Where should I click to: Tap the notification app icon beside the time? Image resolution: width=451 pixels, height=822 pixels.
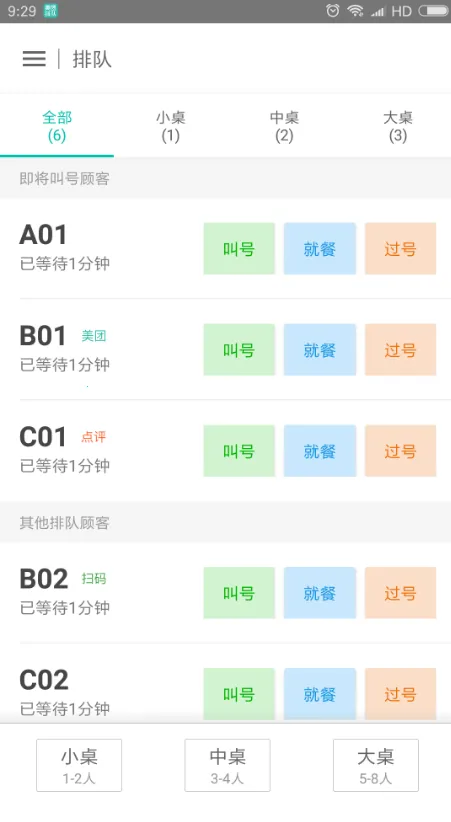click(51, 11)
